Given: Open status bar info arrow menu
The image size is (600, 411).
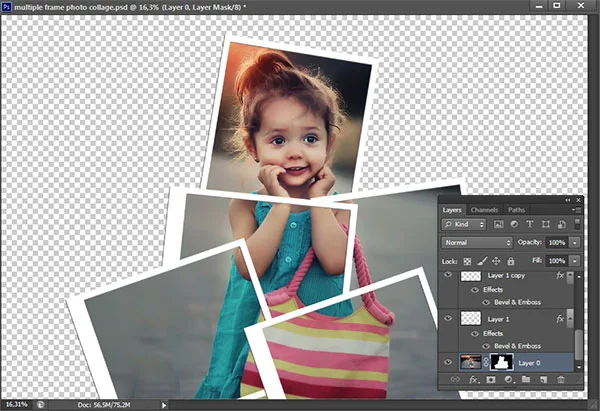Looking at the screenshot, I should 164,404.
